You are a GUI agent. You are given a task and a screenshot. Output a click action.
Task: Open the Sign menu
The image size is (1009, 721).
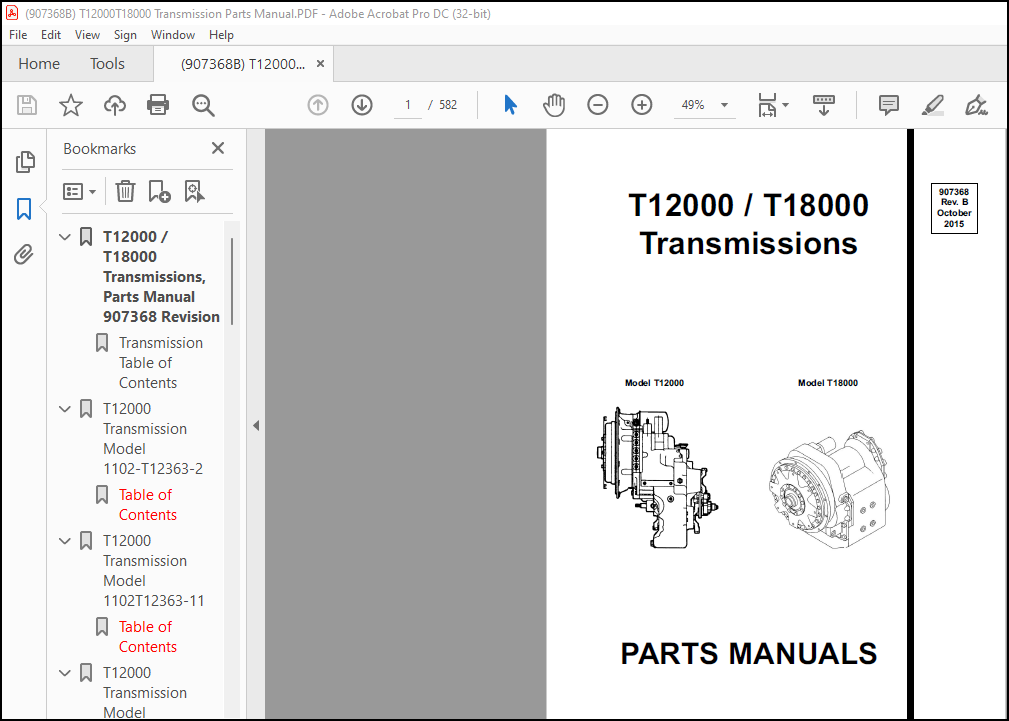[125, 35]
